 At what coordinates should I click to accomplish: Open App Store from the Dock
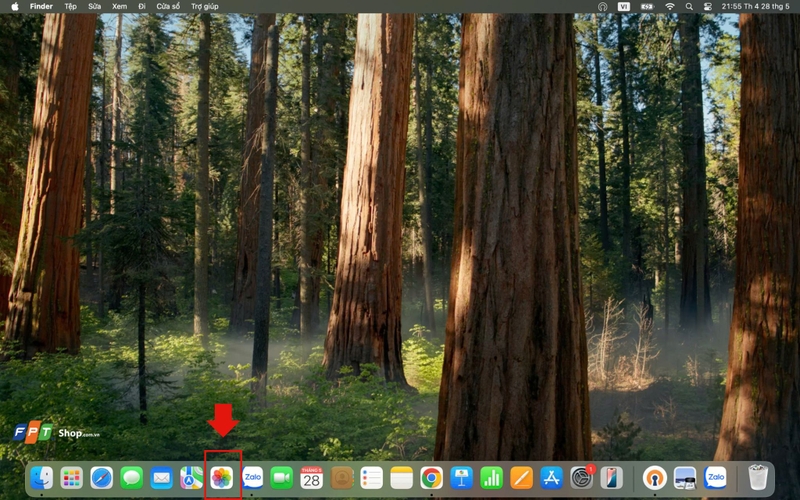pyautogui.click(x=551, y=478)
